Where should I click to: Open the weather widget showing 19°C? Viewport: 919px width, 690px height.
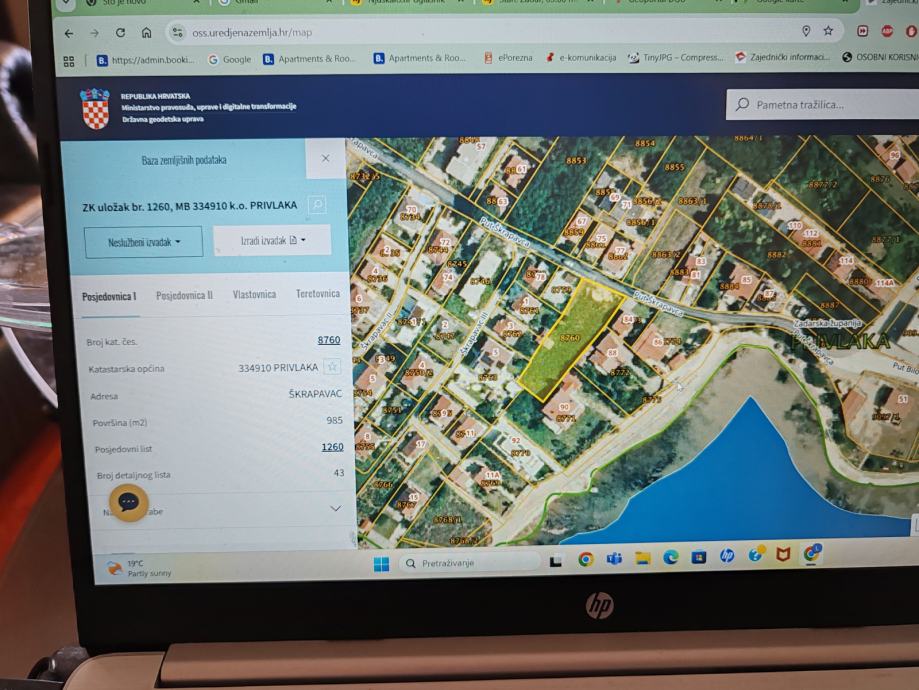[140, 568]
